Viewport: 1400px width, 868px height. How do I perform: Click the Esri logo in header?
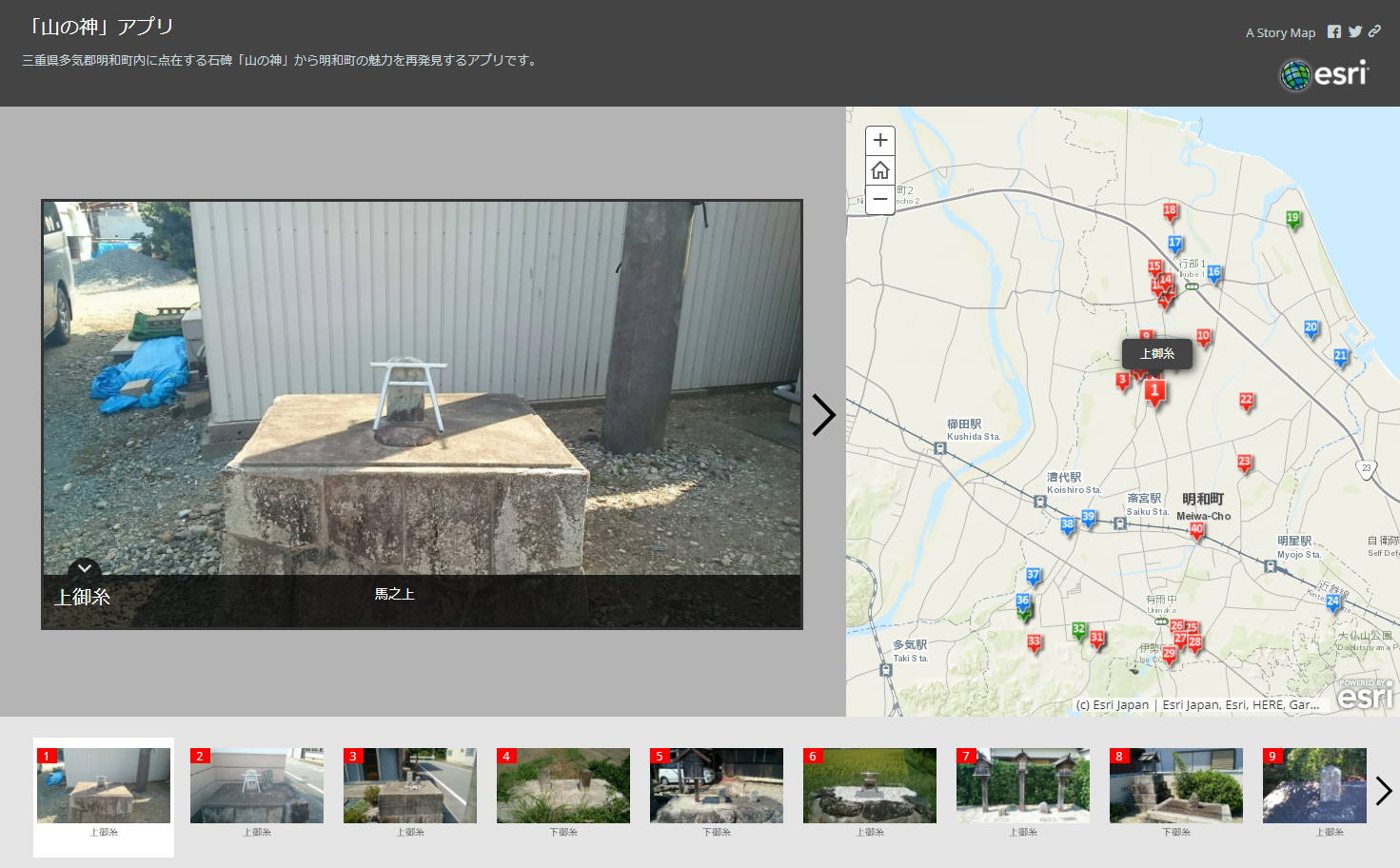click(1324, 74)
